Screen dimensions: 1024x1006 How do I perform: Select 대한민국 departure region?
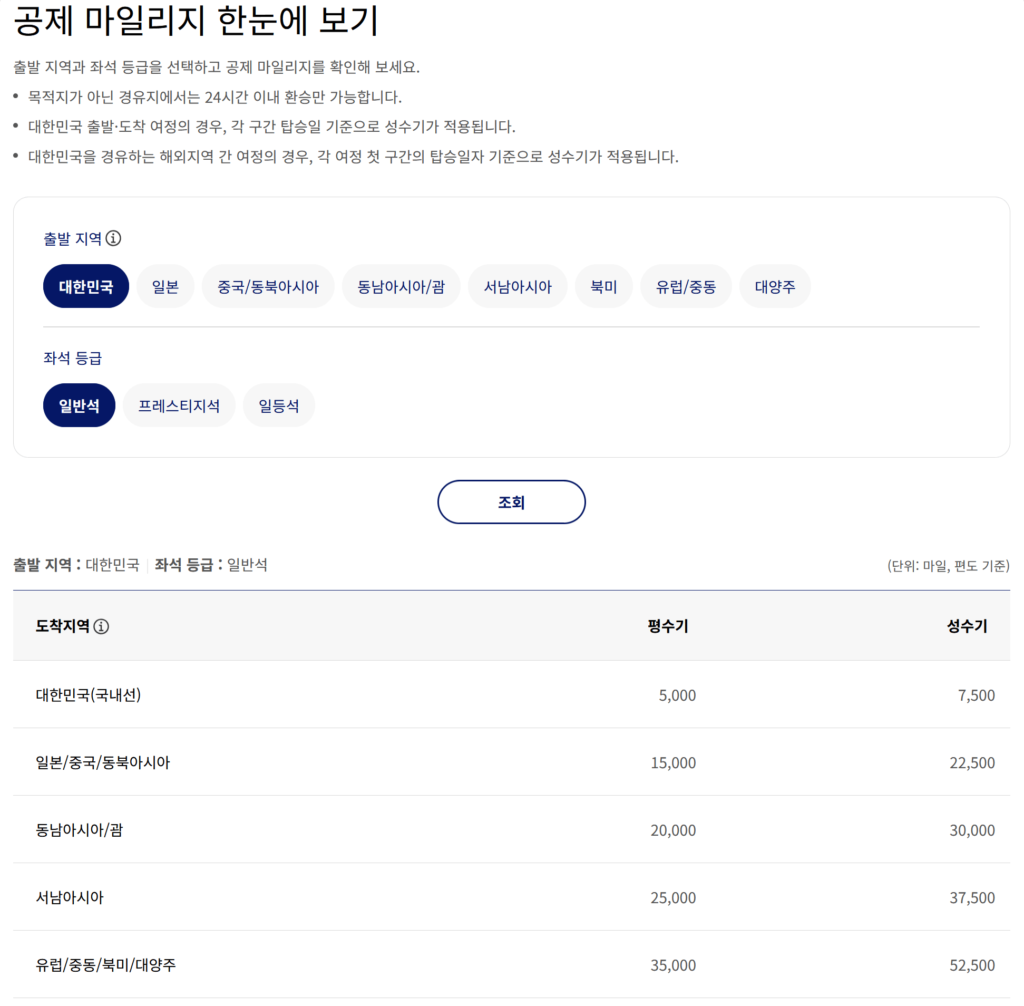click(86, 286)
